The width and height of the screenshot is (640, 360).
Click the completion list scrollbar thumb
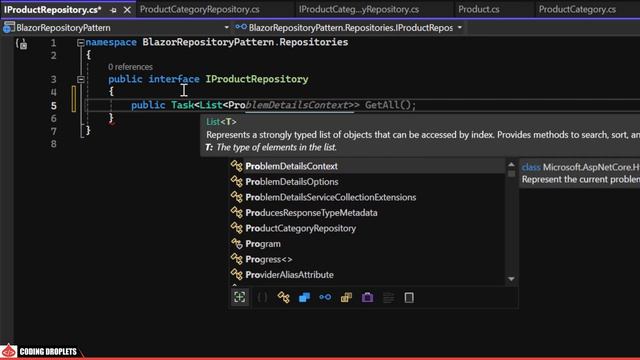point(511,173)
